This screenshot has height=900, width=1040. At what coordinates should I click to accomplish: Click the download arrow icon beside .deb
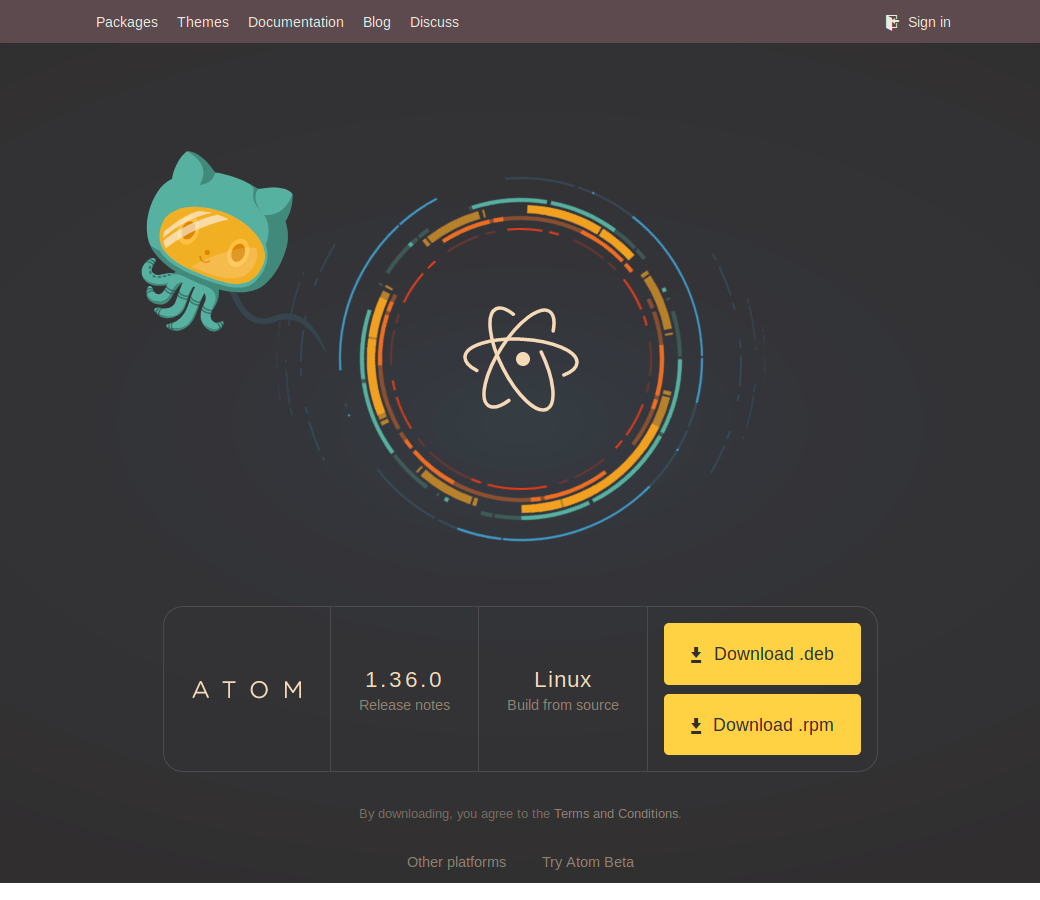(x=696, y=655)
